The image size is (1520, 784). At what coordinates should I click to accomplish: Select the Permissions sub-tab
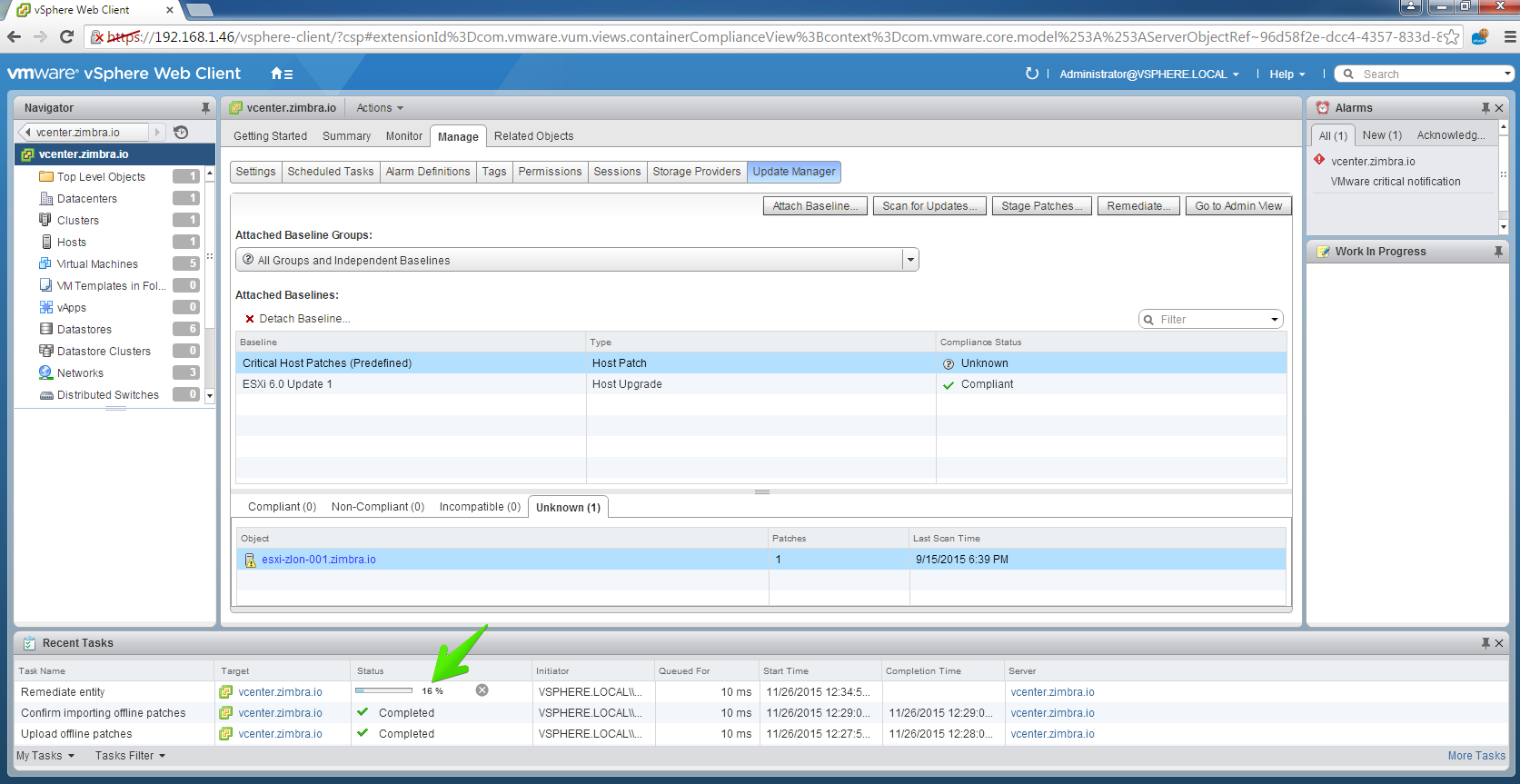(550, 172)
